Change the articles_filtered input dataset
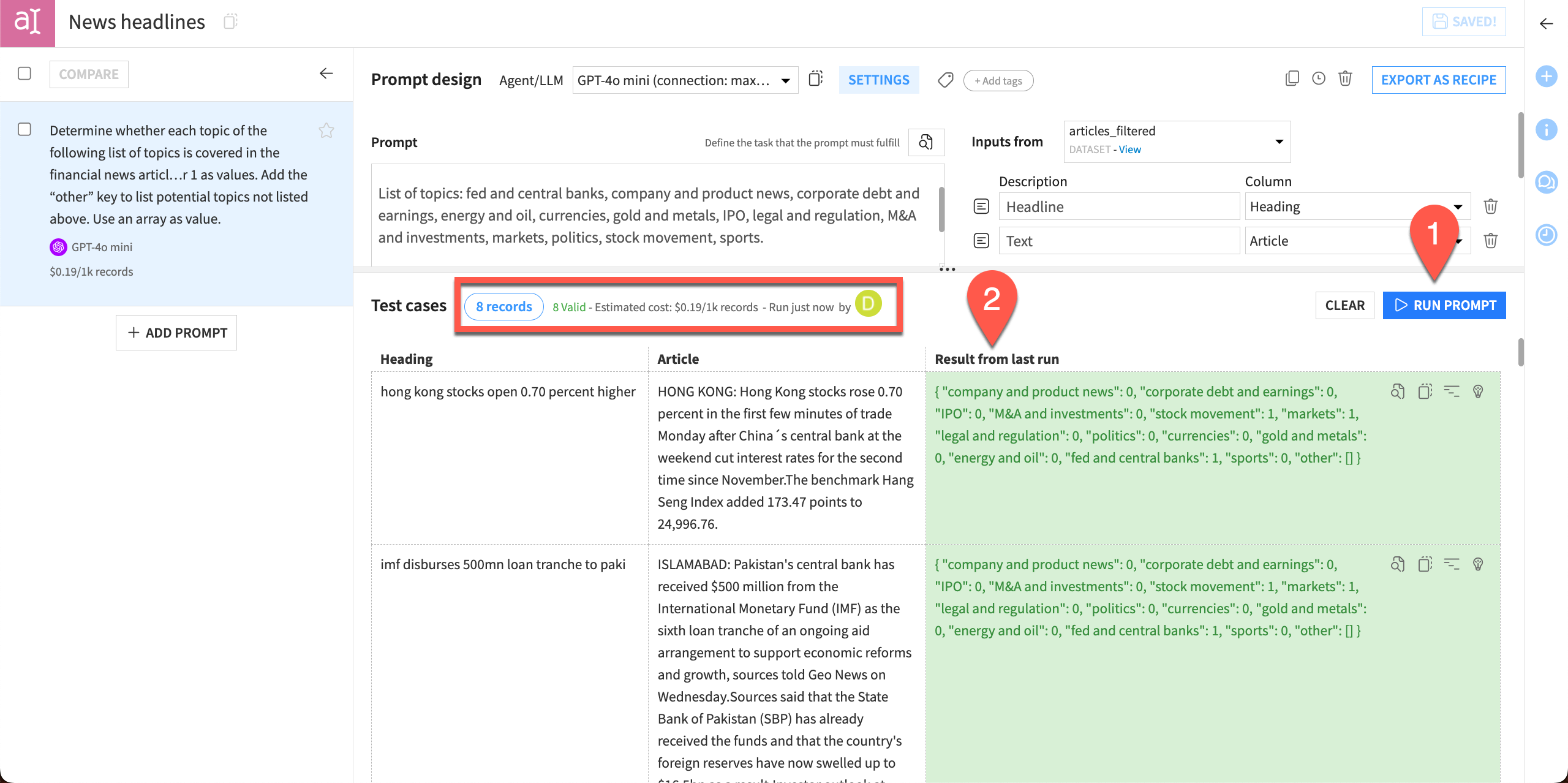 (x=1278, y=141)
